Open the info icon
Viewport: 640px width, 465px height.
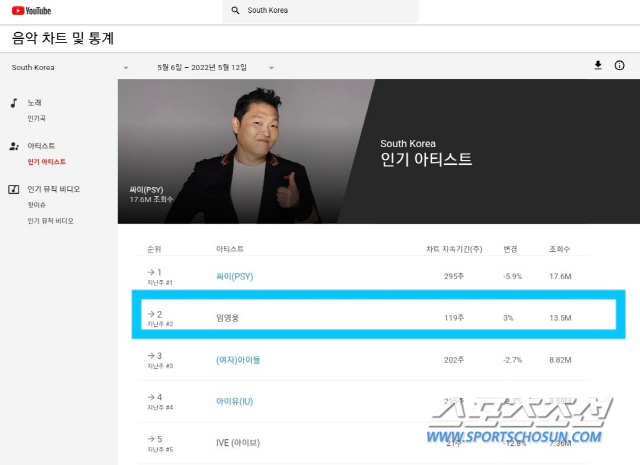coord(619,65)
